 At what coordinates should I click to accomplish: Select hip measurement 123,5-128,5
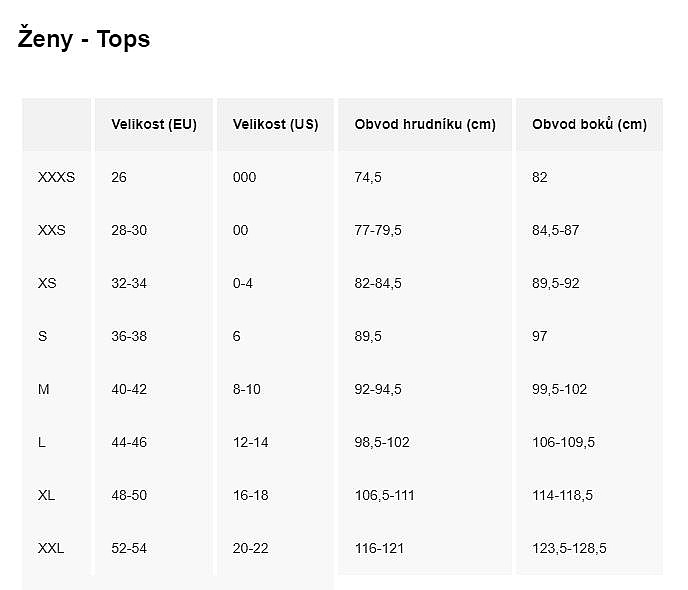569,548
